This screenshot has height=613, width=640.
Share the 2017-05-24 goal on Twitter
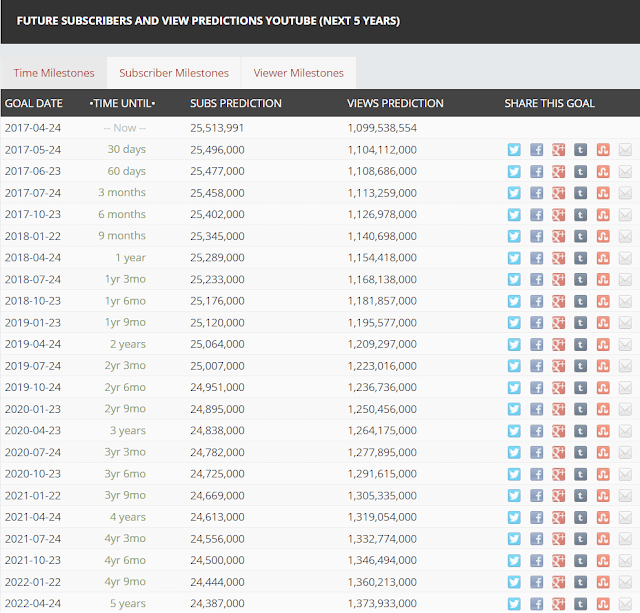(514, 150)
